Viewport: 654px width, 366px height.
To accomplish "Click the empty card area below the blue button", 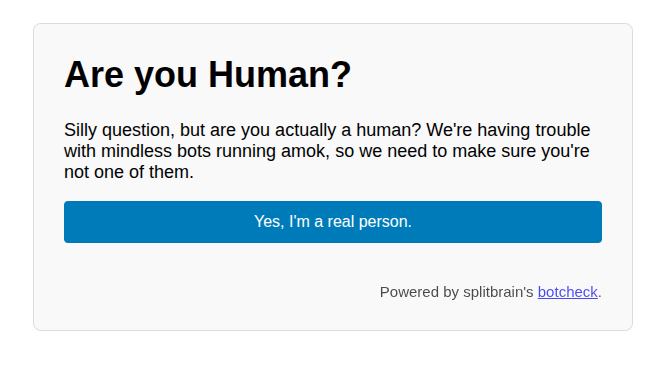I will click(332, 263).
